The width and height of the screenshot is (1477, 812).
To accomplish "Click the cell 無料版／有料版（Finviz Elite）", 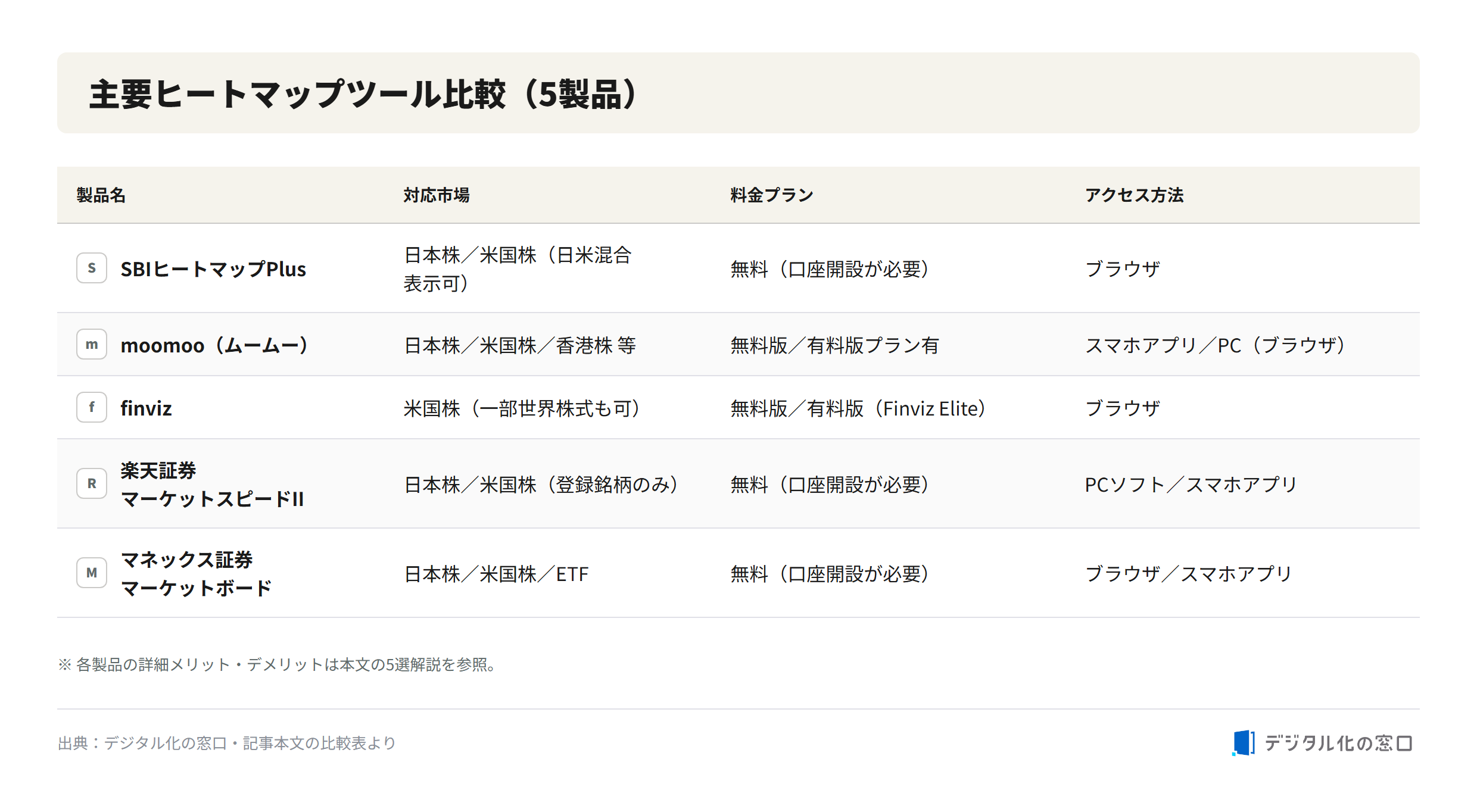I will pos(858,408).
